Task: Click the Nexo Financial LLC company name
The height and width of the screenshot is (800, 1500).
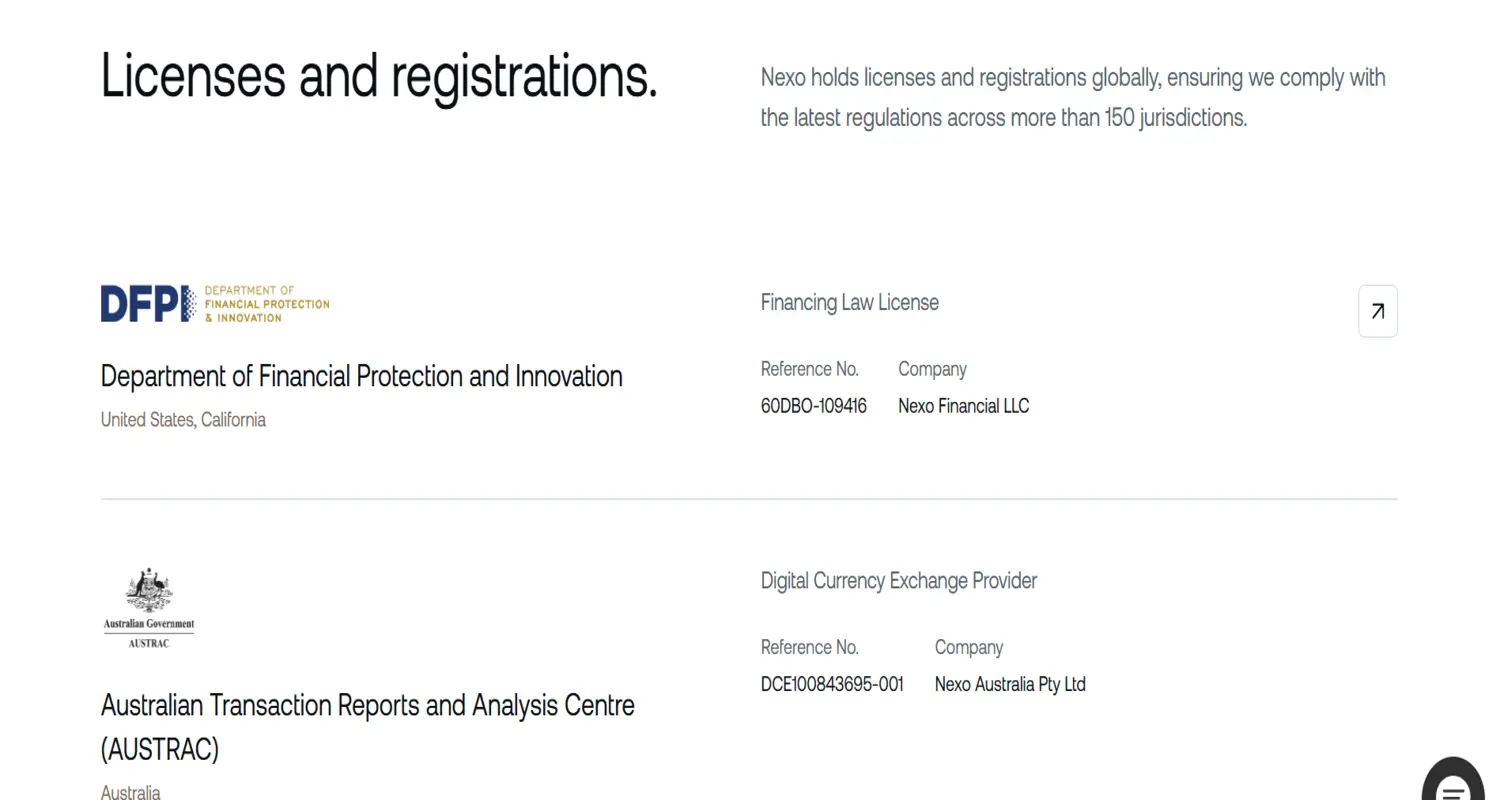Action: point(963,406)
